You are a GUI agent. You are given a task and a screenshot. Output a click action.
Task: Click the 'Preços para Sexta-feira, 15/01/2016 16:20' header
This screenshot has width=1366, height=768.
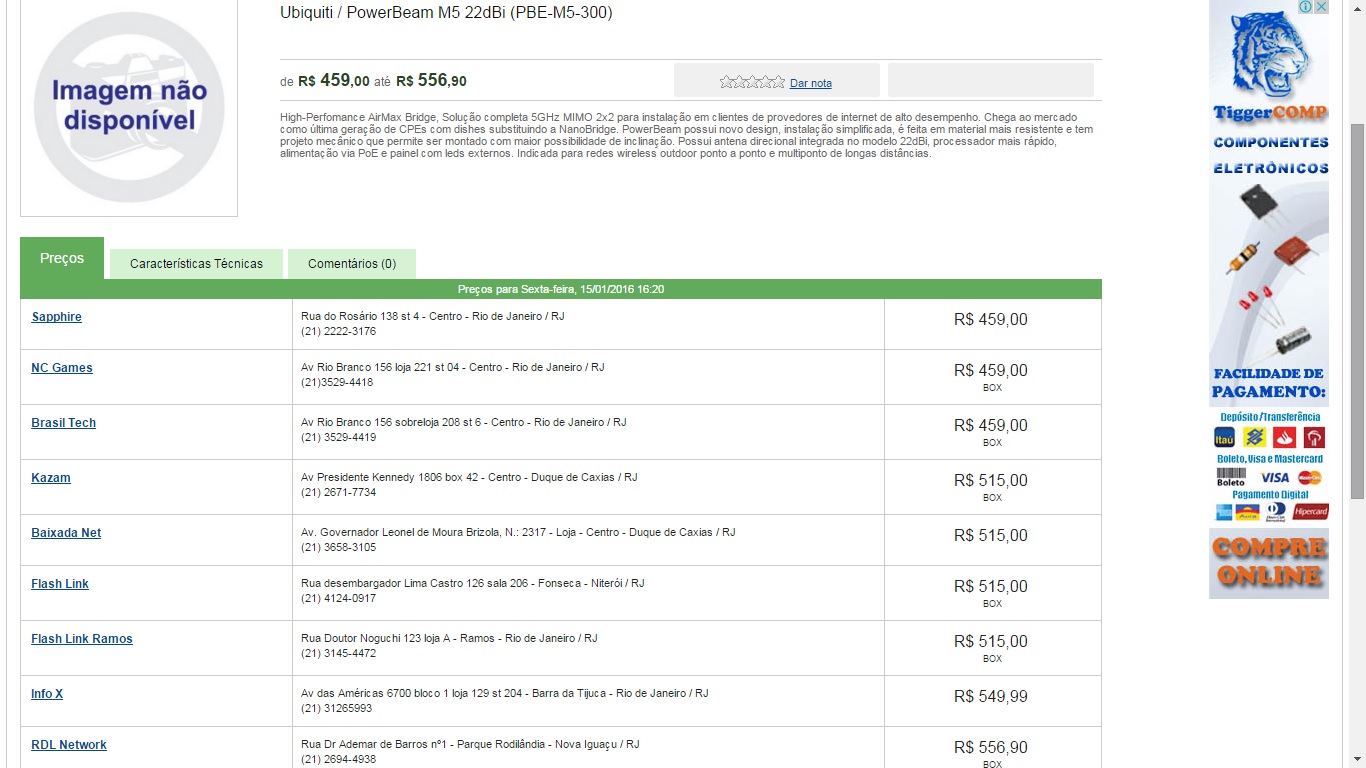(x=561, y=289)
